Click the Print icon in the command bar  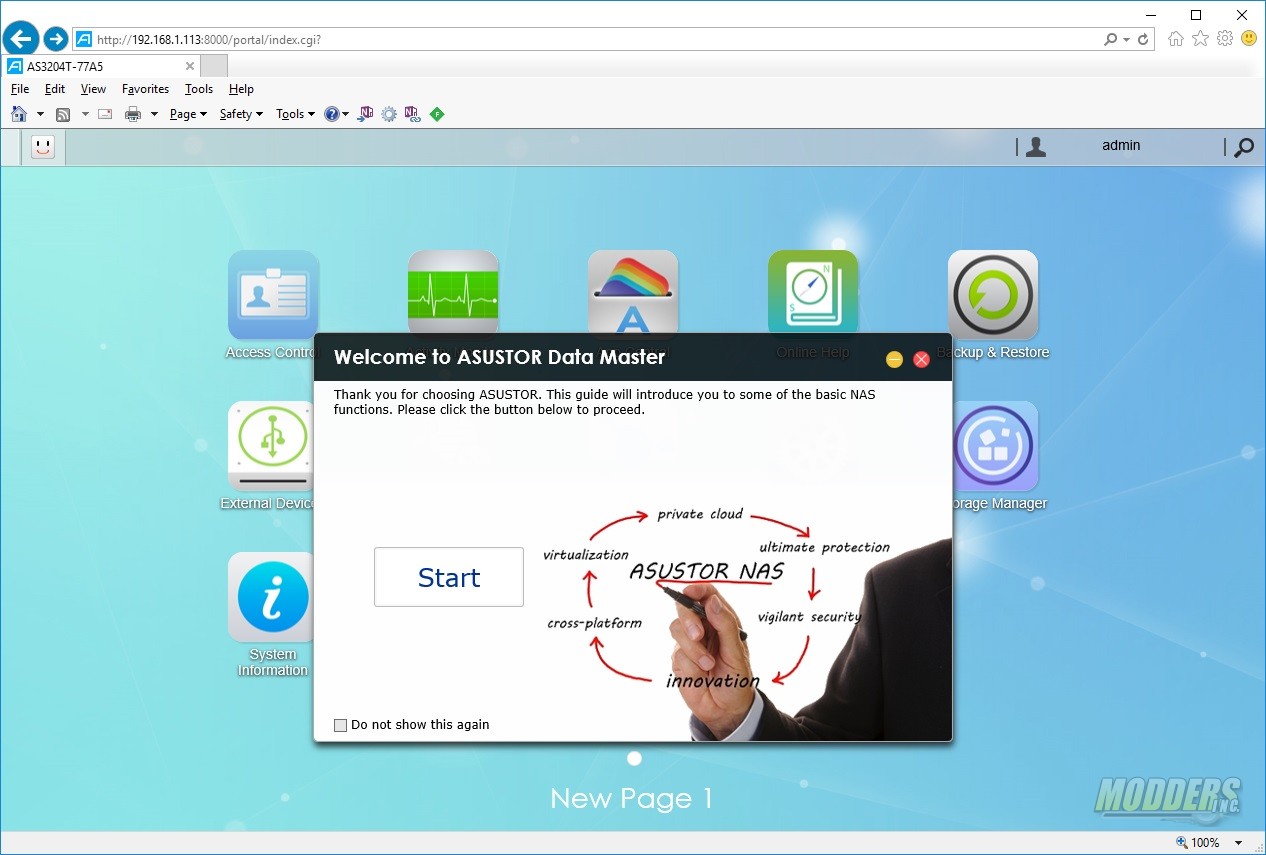pos(133,114)
